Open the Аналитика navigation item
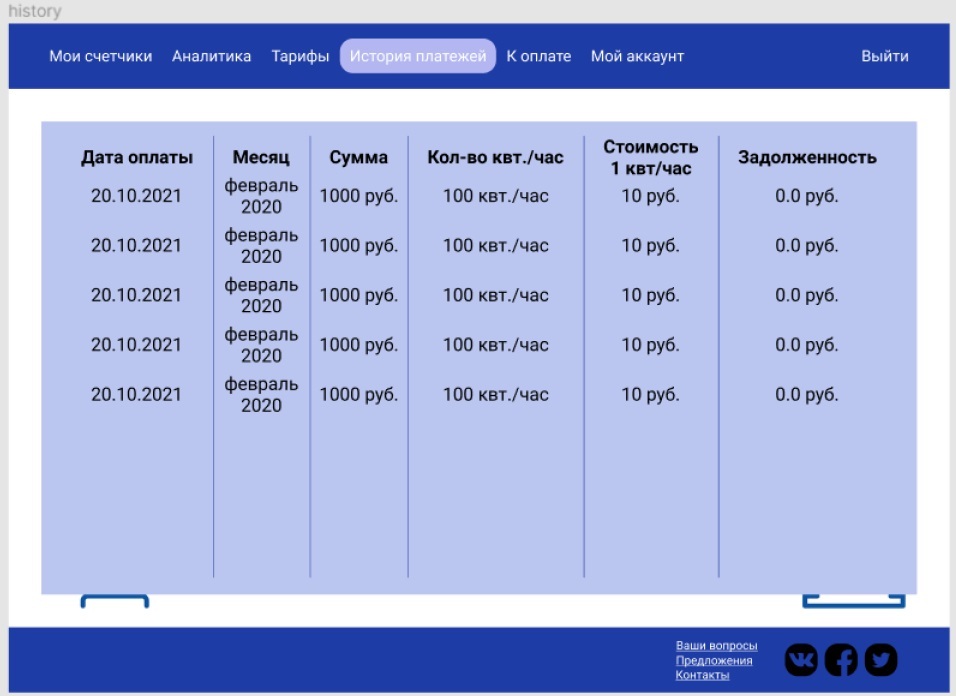This screenshot has width=956, height=696. point(211,56)
